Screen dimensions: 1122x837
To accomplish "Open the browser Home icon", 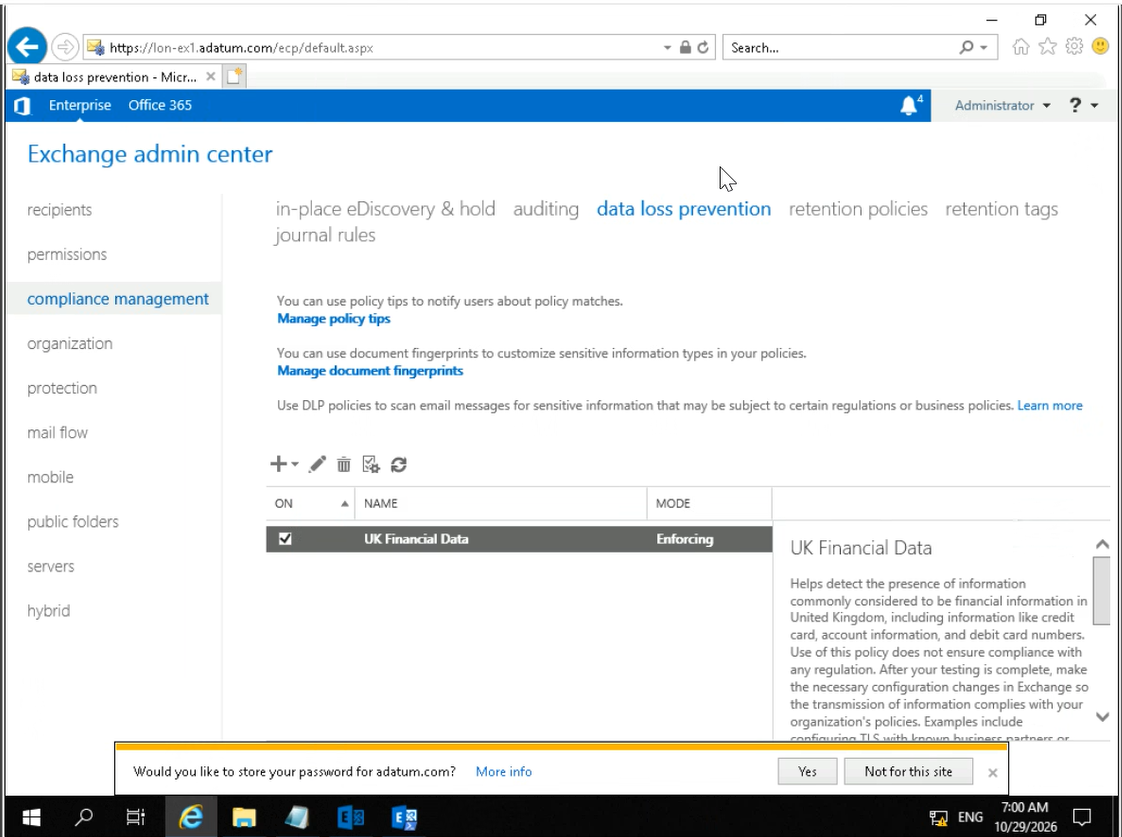I will tap(1021, 46).
